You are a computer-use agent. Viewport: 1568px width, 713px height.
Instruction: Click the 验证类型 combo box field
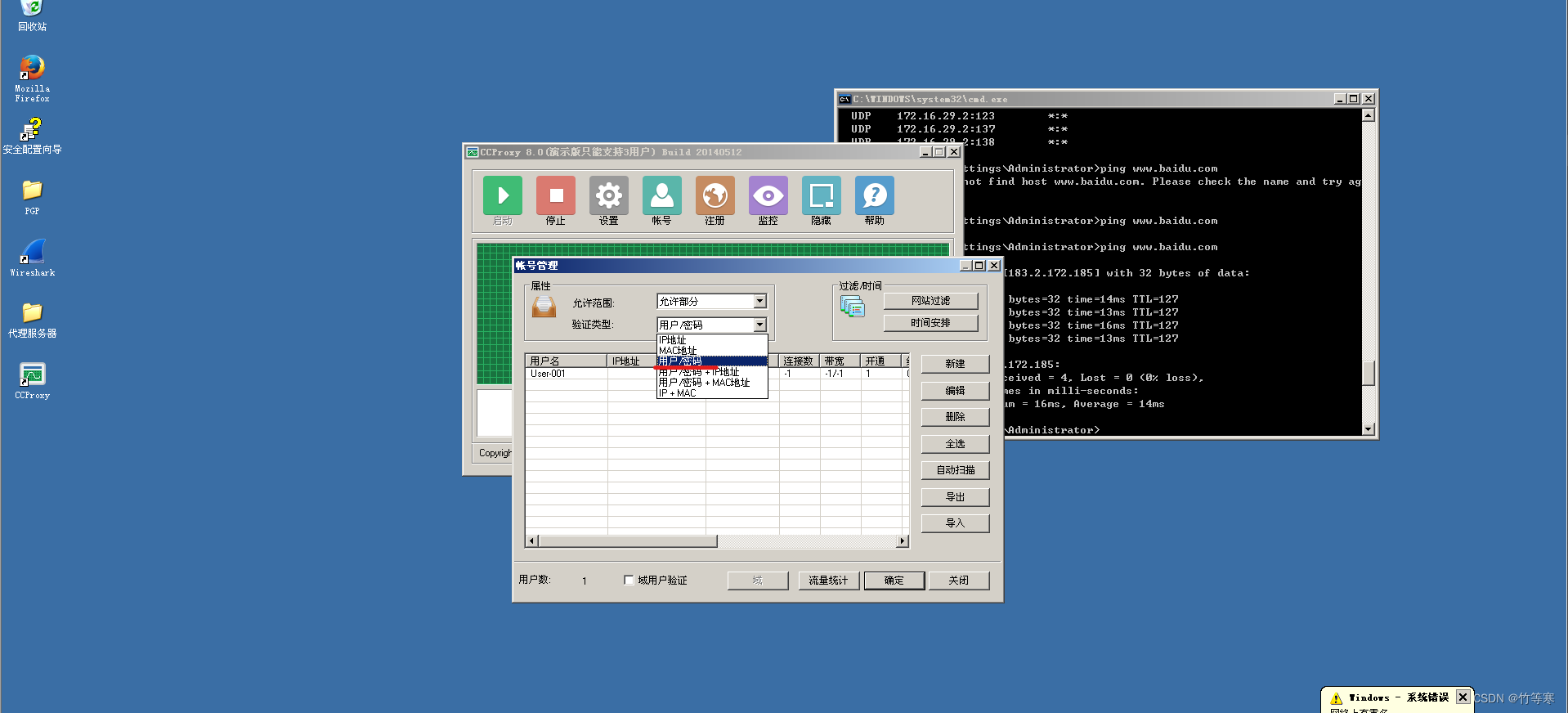click(x=711, y=325)
